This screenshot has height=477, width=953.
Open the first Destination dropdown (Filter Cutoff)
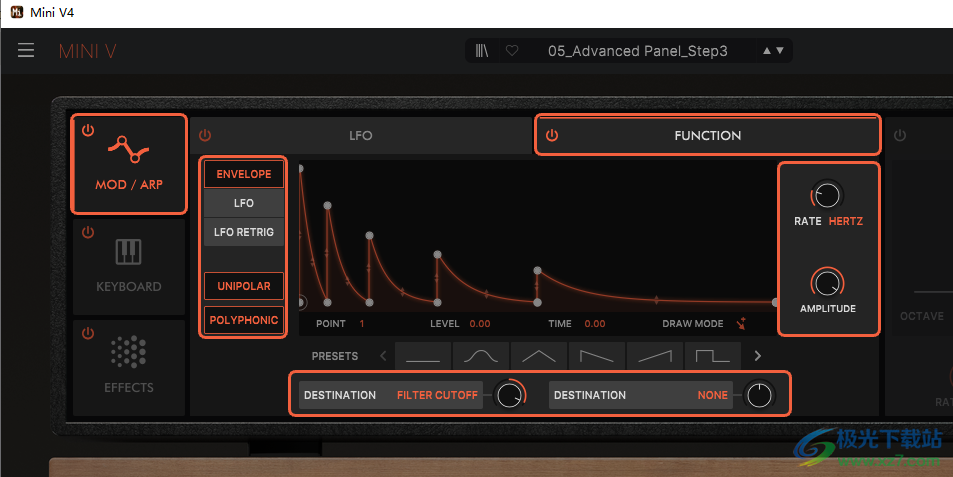(391, 395)
